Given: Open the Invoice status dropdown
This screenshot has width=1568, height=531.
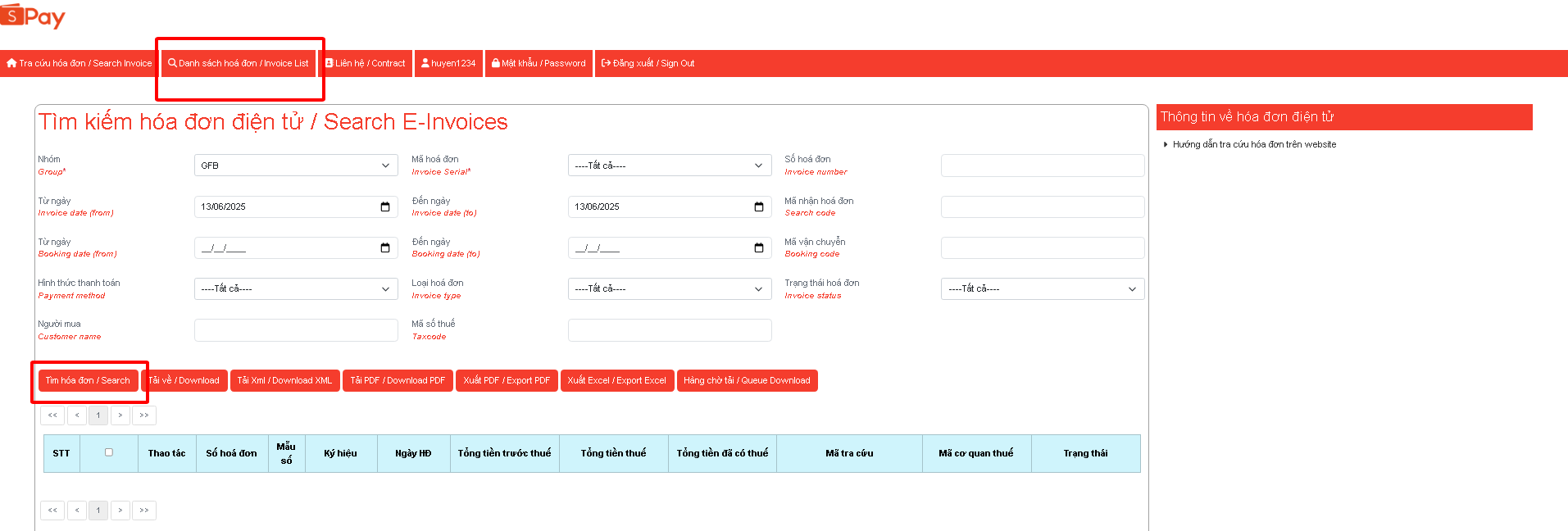Looking at the screenshot, I should coord(1042,288).
